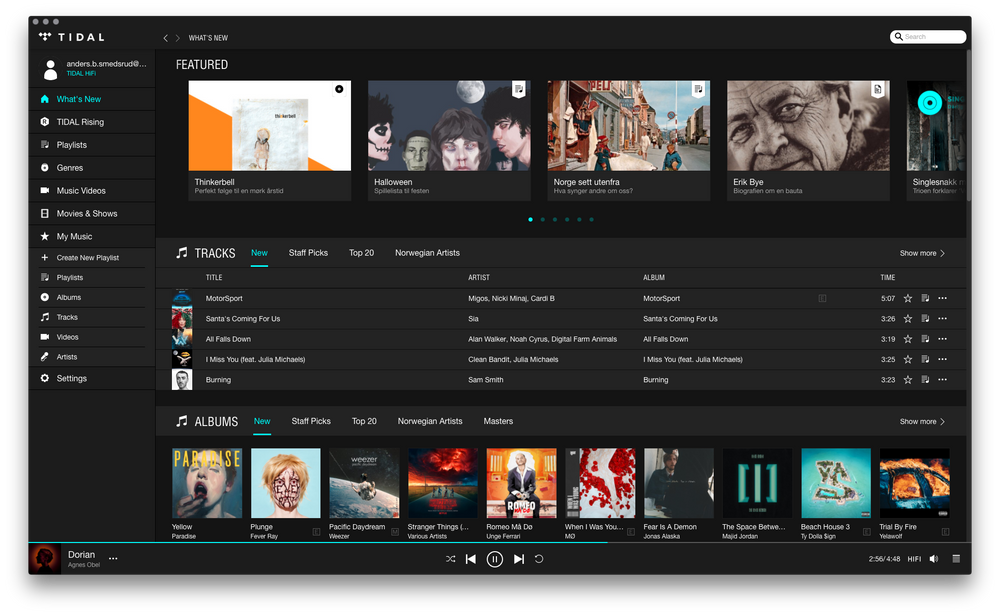Open Tracks under My Music

67,317
